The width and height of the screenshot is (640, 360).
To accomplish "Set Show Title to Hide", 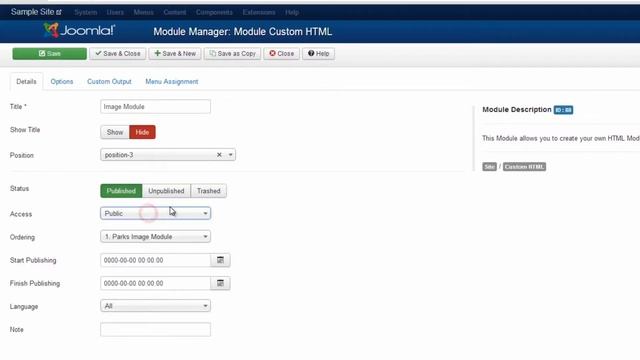I will 142,132.
